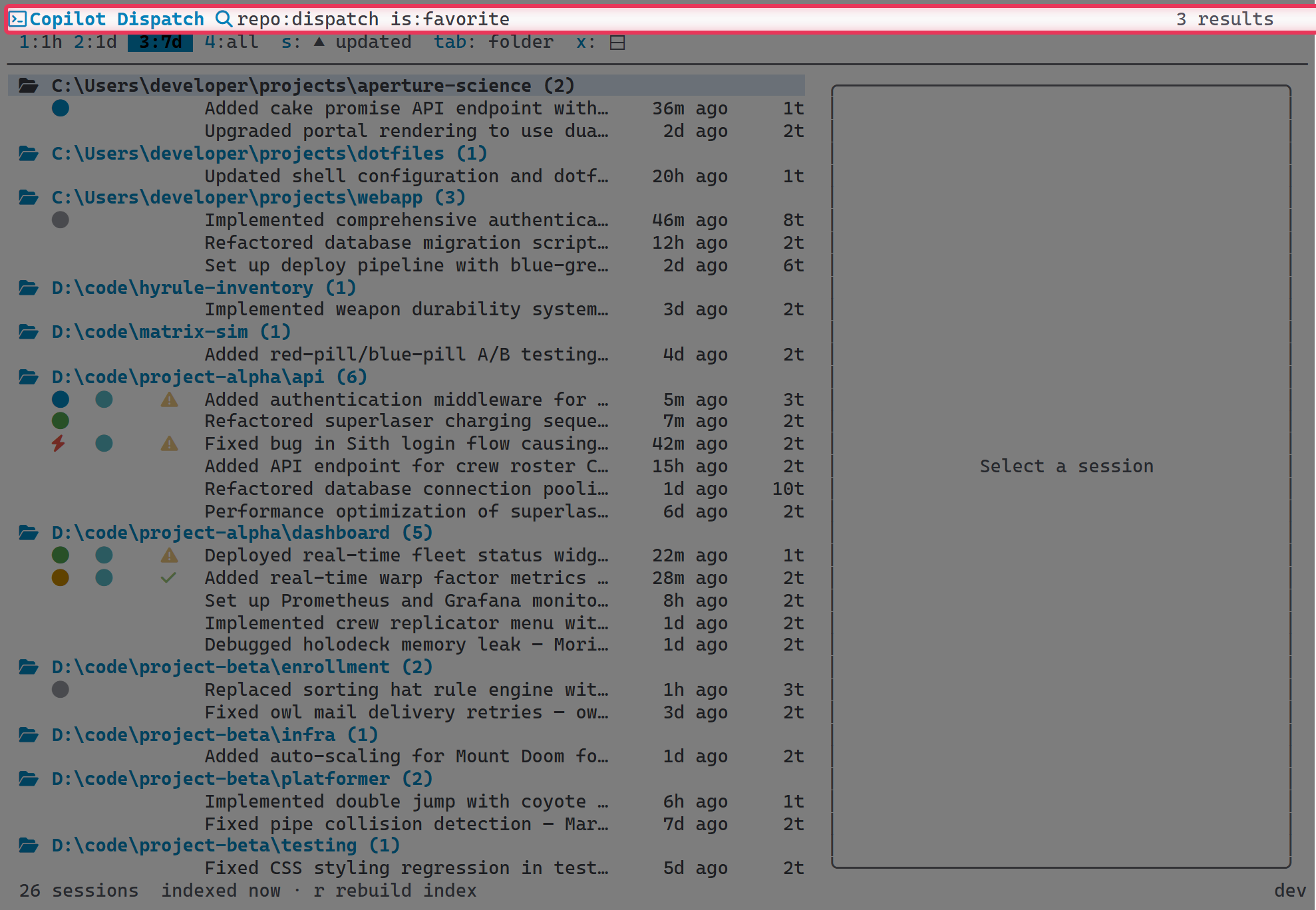This screenshot has width=1316, height=910.
Task: Switch to the 4:all time filter
Action: (x=232, y=42)
